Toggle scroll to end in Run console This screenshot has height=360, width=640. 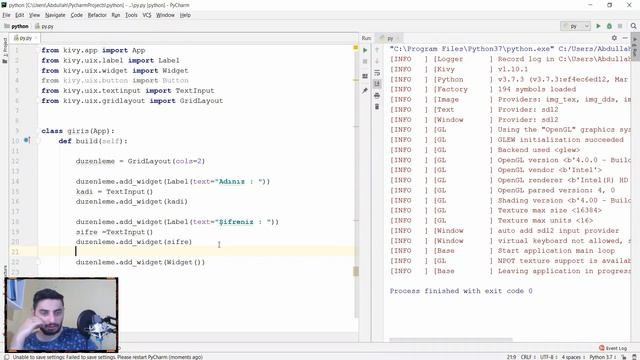point(377,84)
